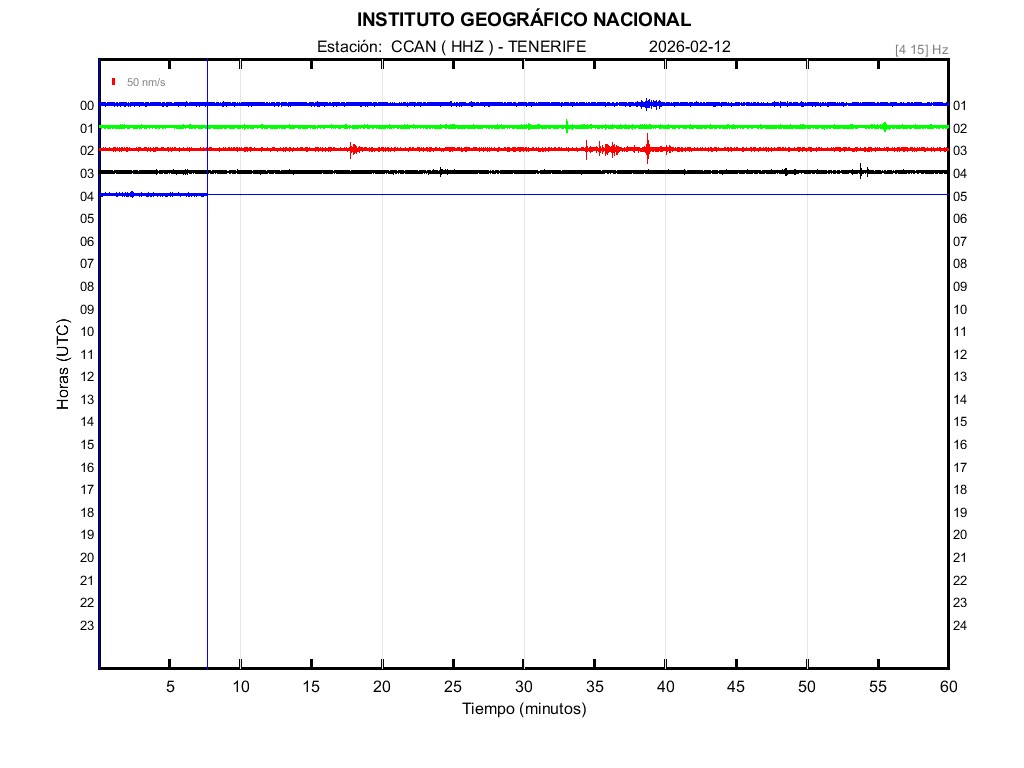Click the green trace spike near minute 33

pos(567,126)
